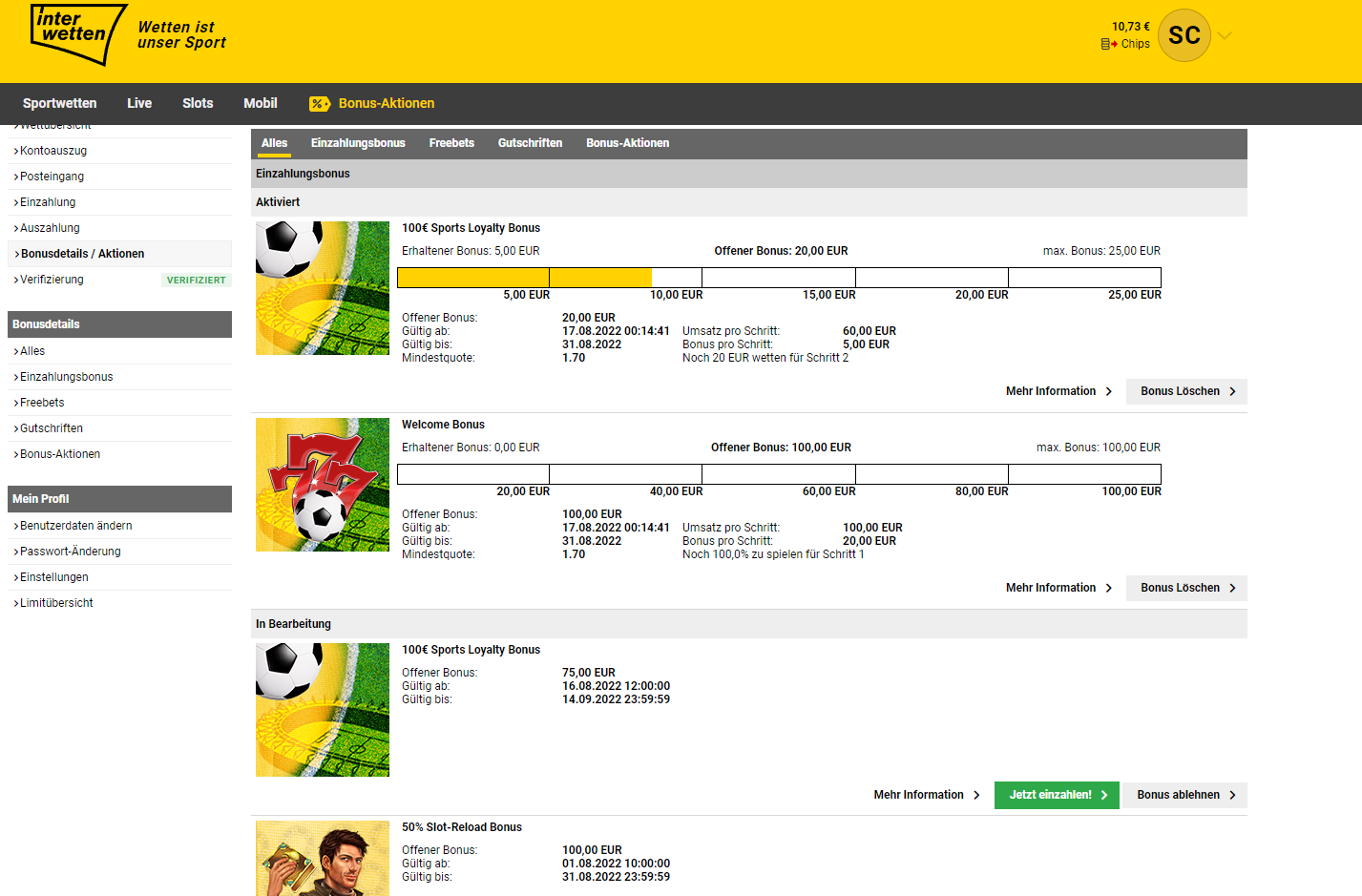Image resolution: width=1362 pixels, height=896 pixels.
Task: Click the Welcome Bonus 777 thumbnail
Action: 323,485
